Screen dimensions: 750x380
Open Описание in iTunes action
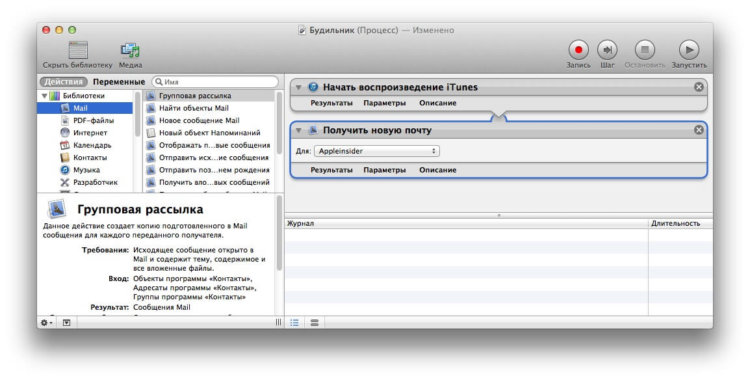point(438,103)
